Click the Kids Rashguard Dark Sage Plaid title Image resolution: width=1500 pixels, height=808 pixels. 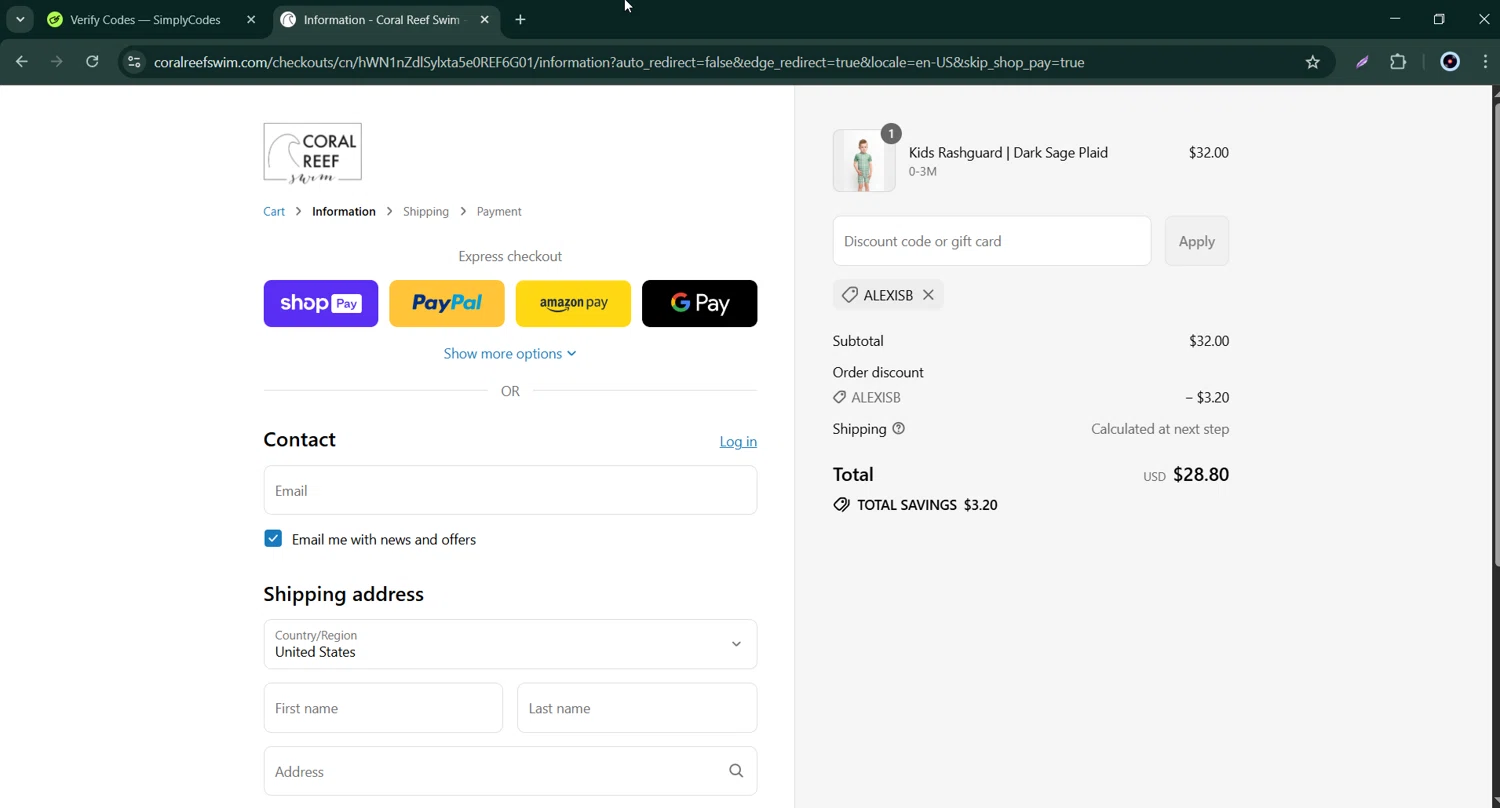1008,152
